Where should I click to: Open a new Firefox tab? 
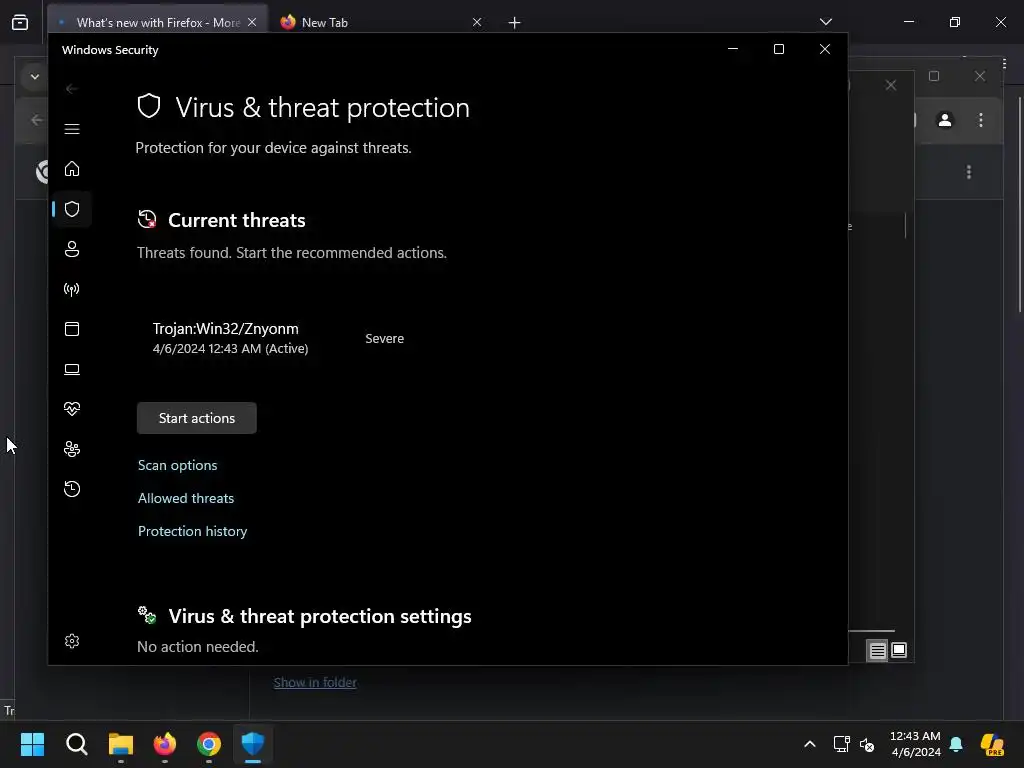point(515,23)
